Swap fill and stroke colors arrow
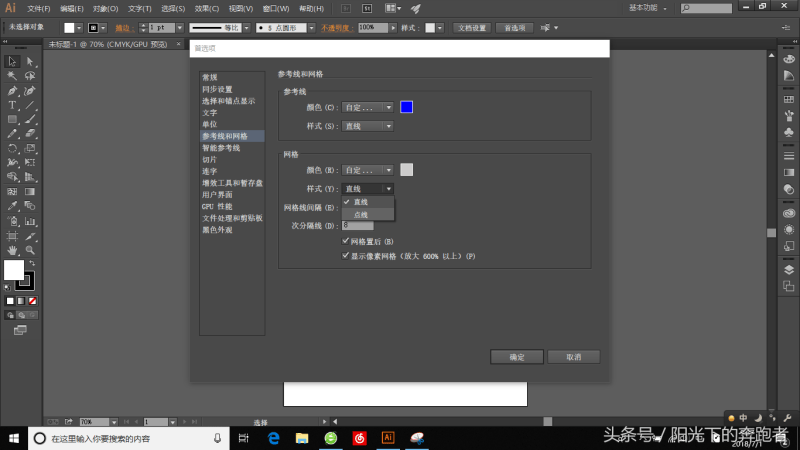Image resolution: width=800 pixels, height=450 pixels. tap(32, 263)
